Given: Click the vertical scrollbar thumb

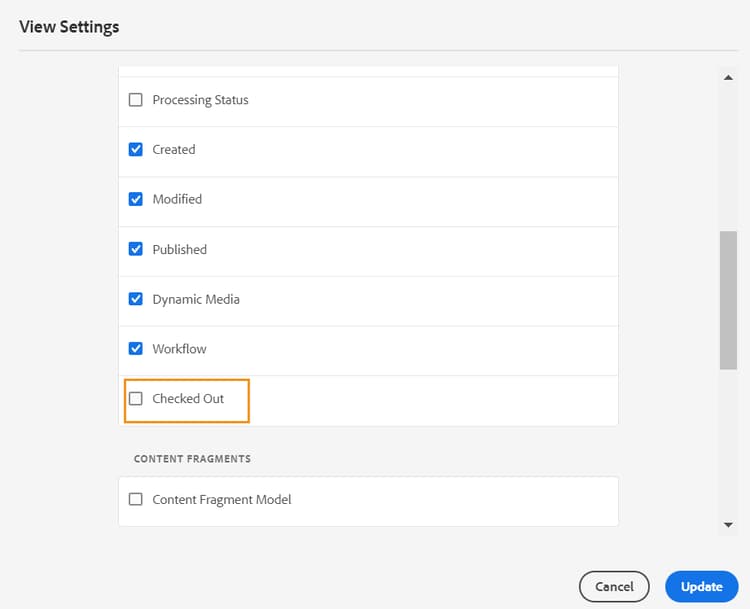Looking at the screenshot, I should click(x=728, y=300).
